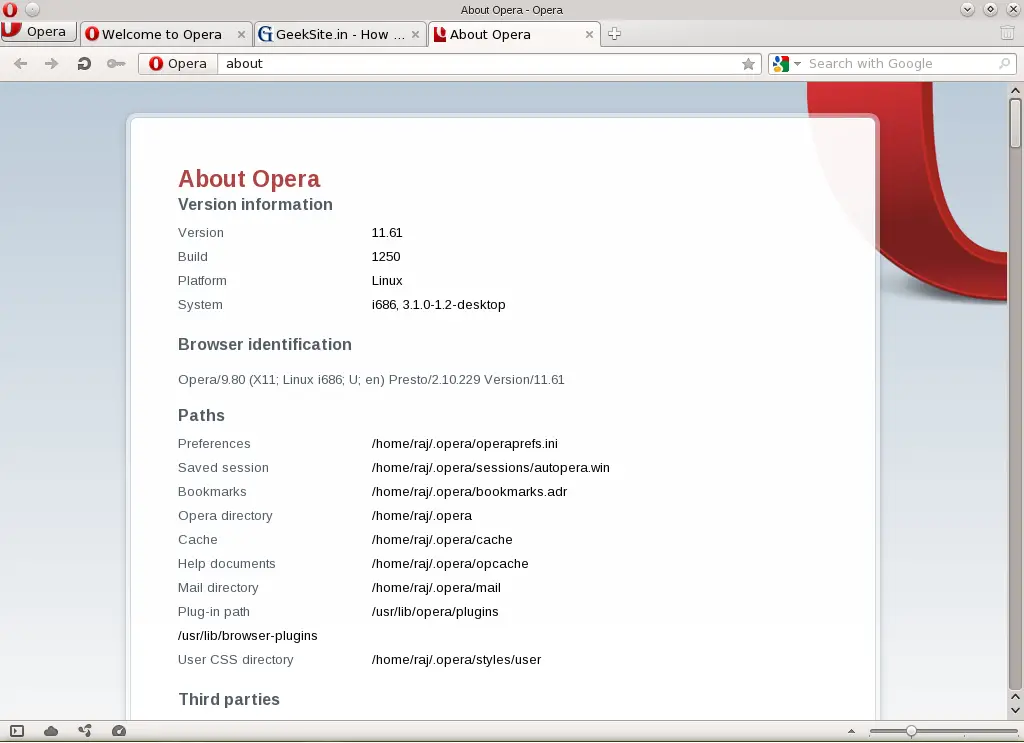
Task: Click the /usr/lib/browser-plugins path
Action: pyautogui.click(x=248, y=636)
